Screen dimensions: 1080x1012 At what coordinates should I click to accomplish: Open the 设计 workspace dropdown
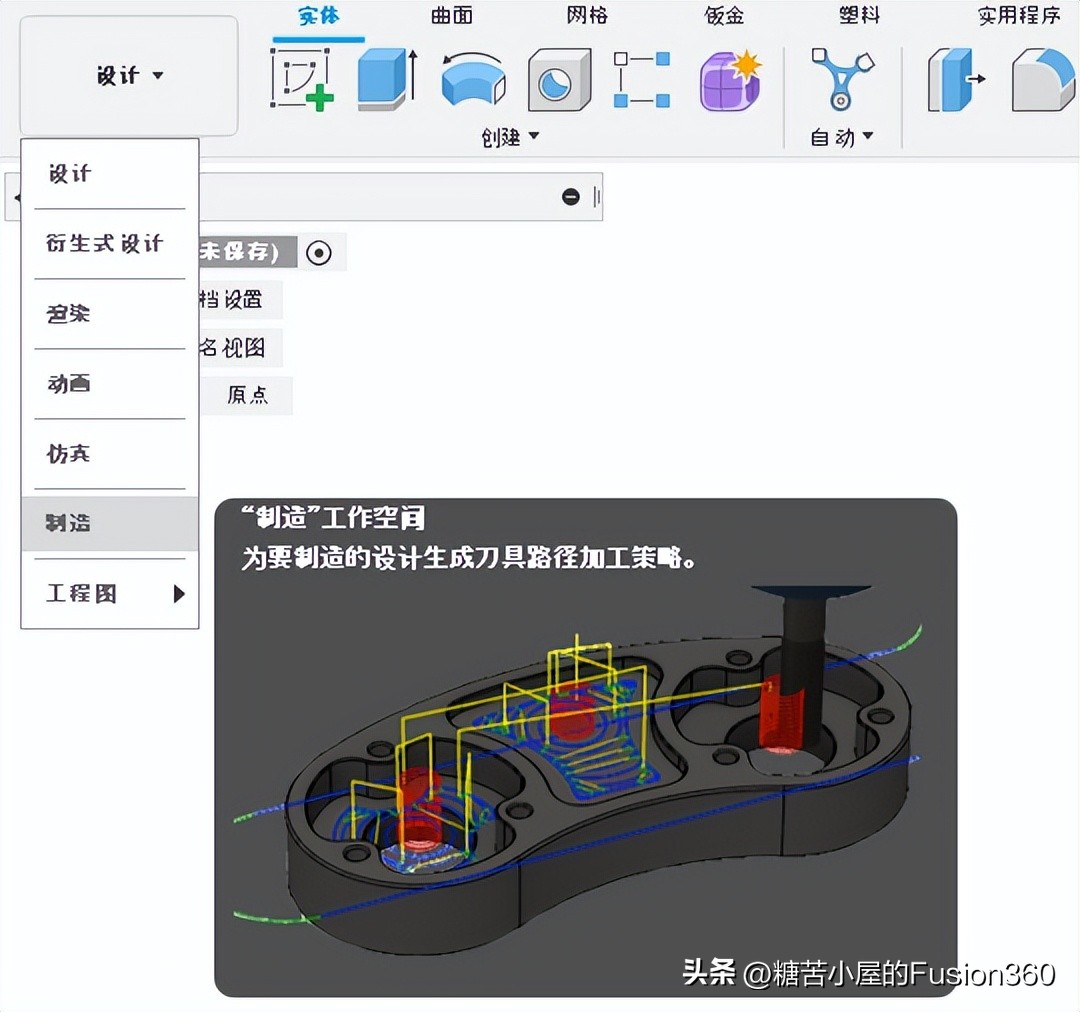click(129, 76)
